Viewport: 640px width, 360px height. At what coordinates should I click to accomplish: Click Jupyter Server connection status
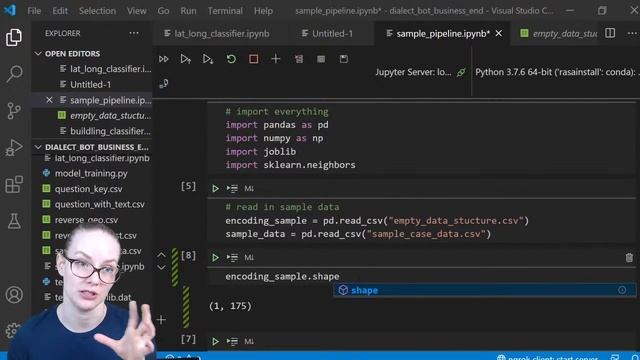pyautogui.click(x=420, y=72)
